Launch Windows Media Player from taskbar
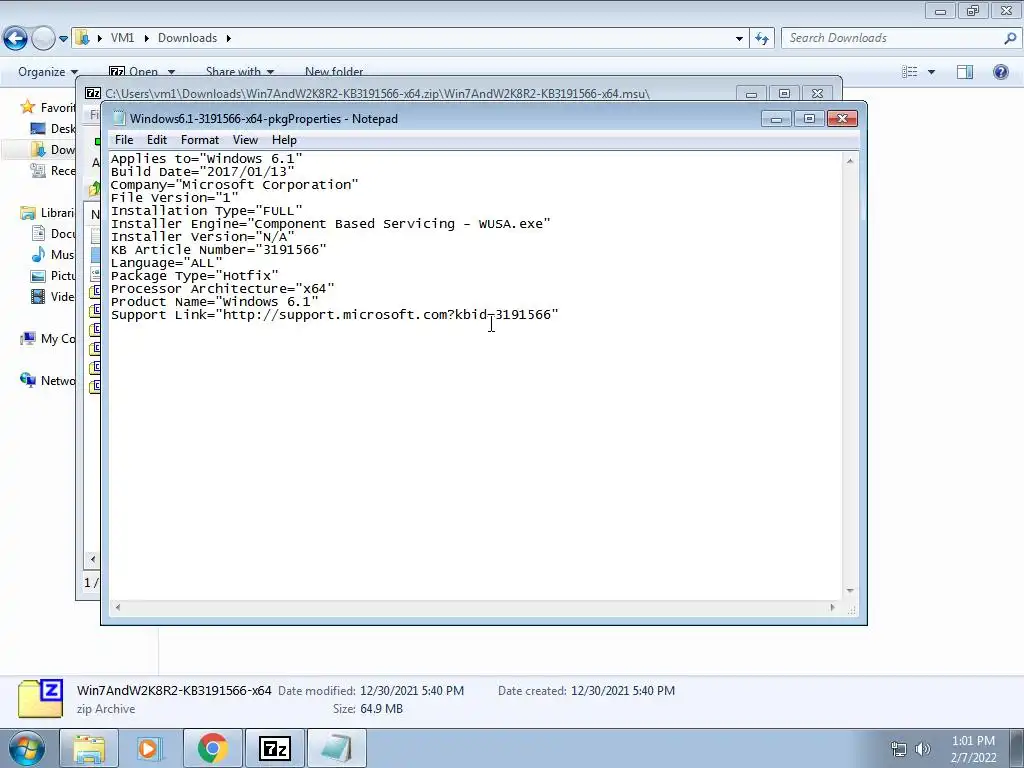This screenshot has height=768, width=1024. click(x=148, y=748)
